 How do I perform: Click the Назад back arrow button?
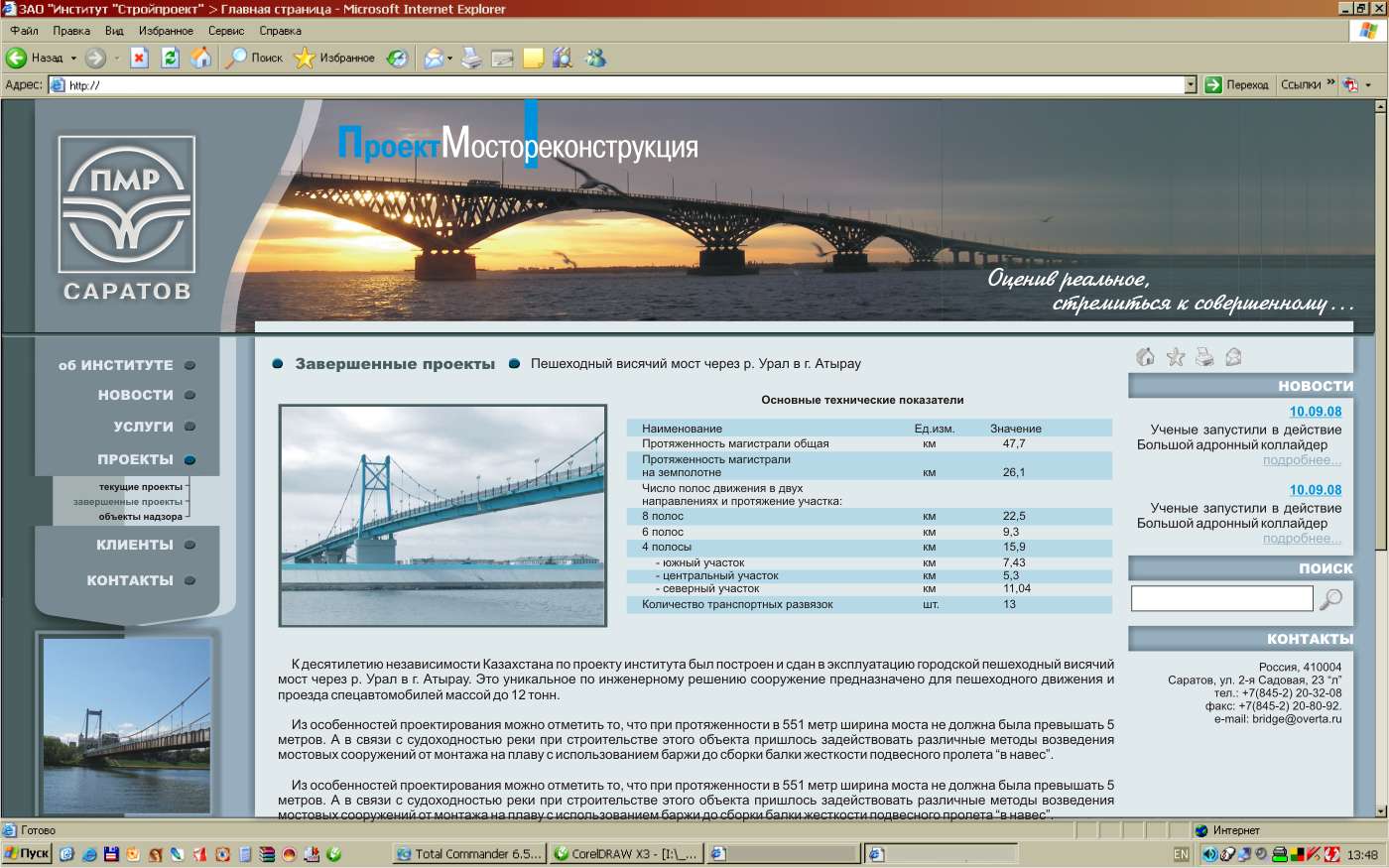tap(36, 58)
